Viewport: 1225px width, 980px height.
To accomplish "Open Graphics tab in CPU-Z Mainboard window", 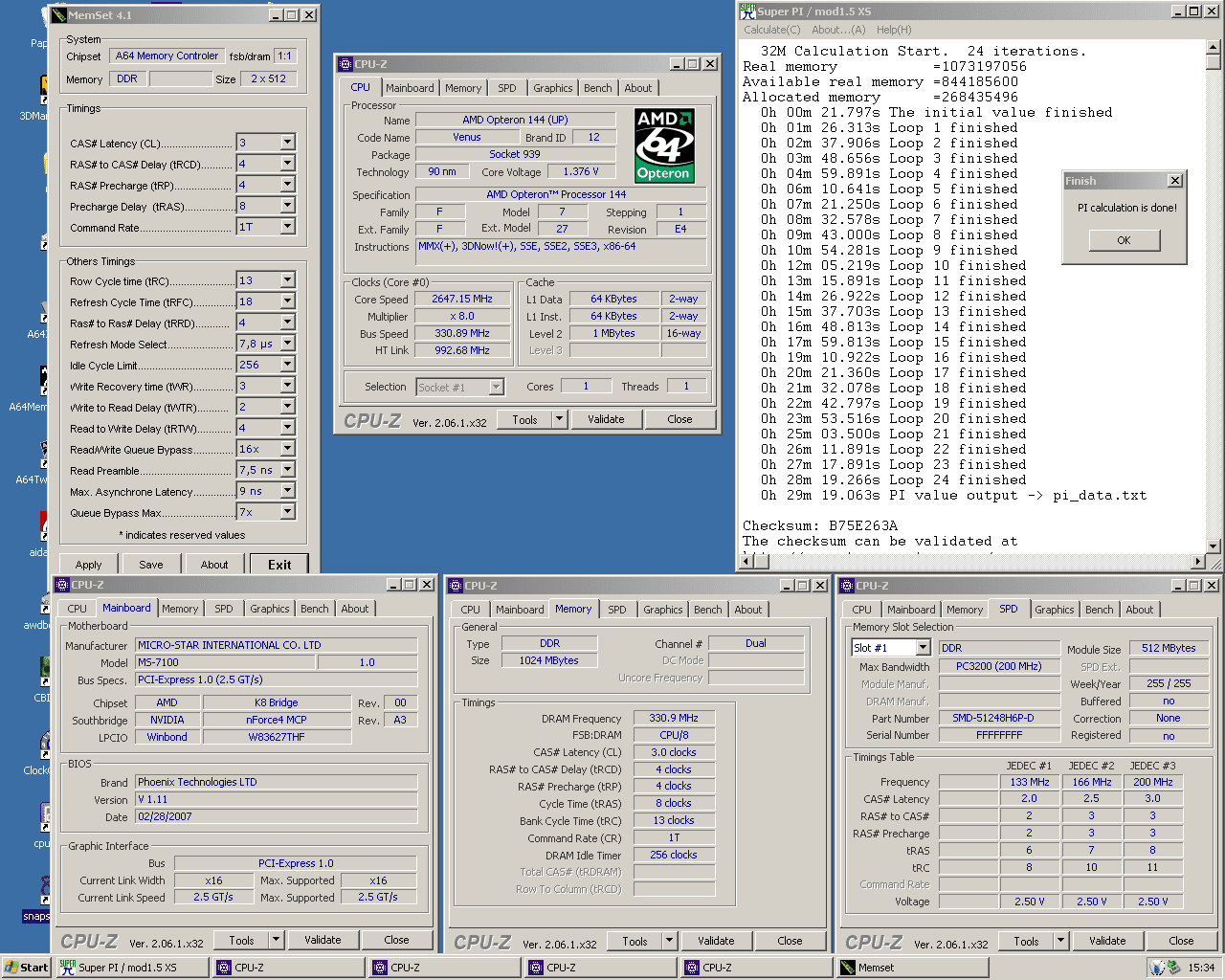I will point(270,609).
